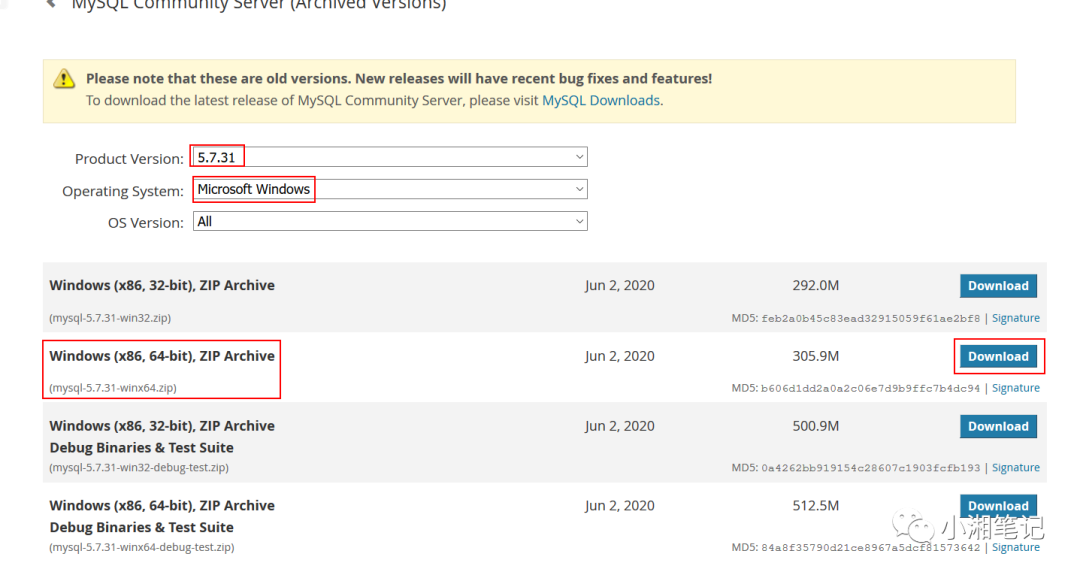Click the yellow warning triangle icon

pos(64,79)
